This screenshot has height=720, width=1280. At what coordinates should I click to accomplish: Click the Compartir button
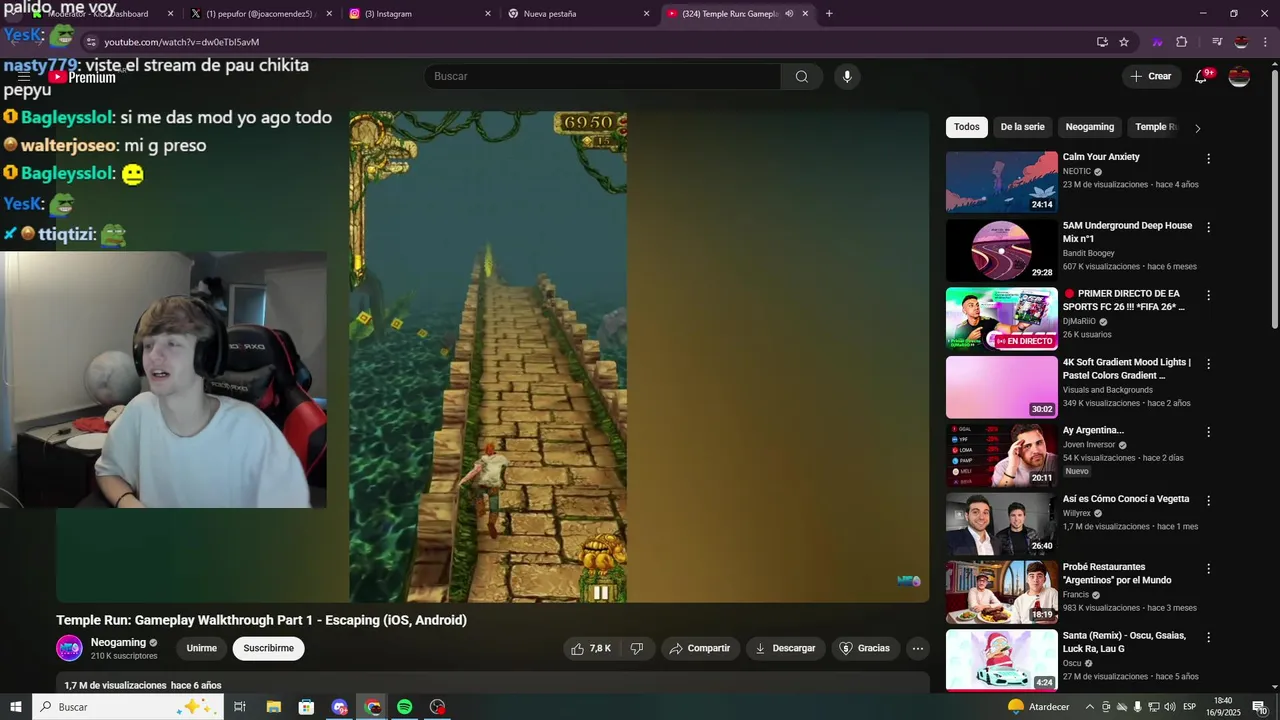700,648
